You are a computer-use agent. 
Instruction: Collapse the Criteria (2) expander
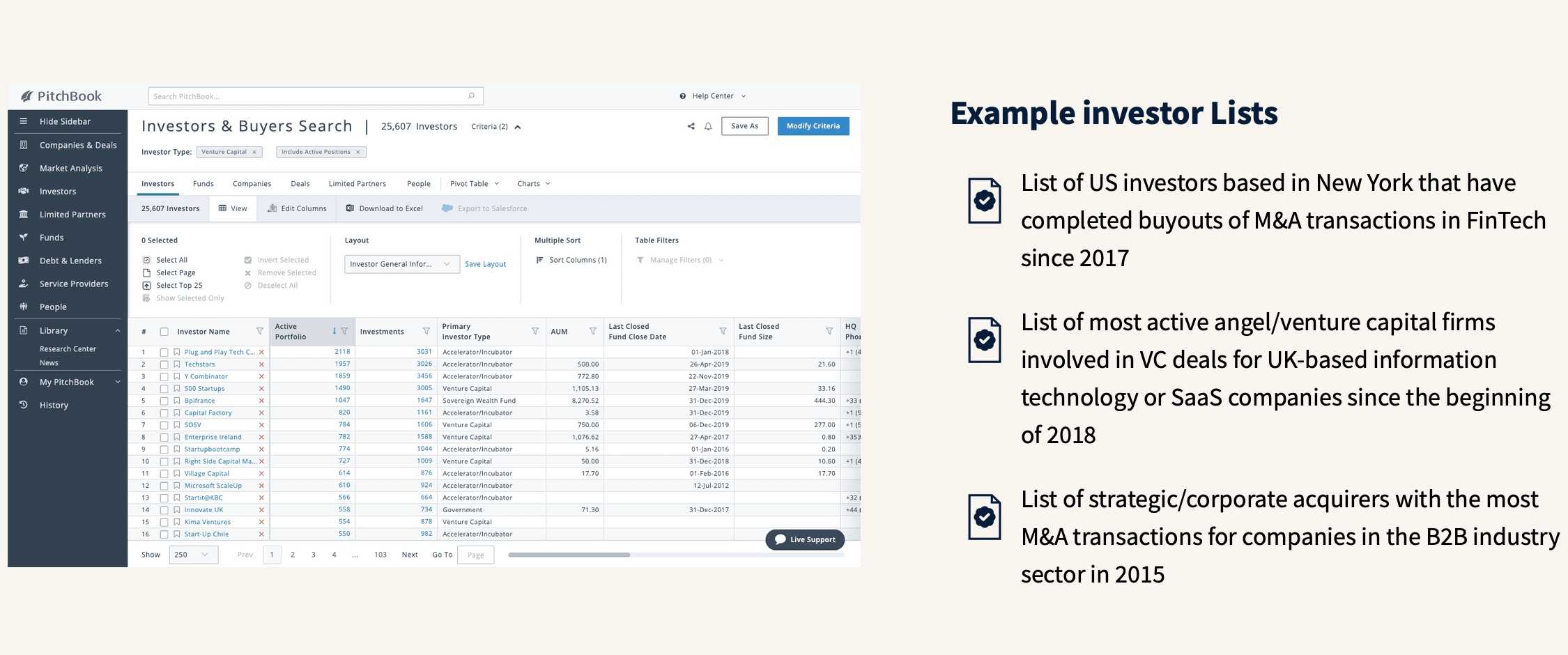(x=518, y=127)
